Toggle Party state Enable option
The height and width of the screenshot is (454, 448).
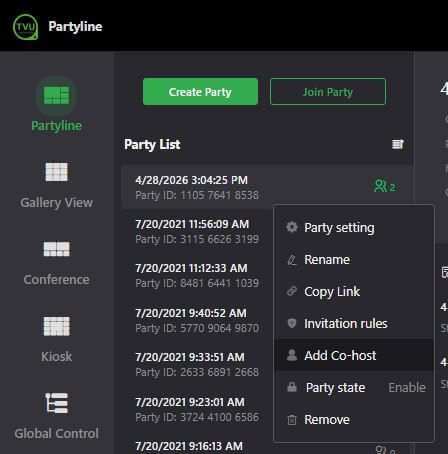click(x=407, y=387)
